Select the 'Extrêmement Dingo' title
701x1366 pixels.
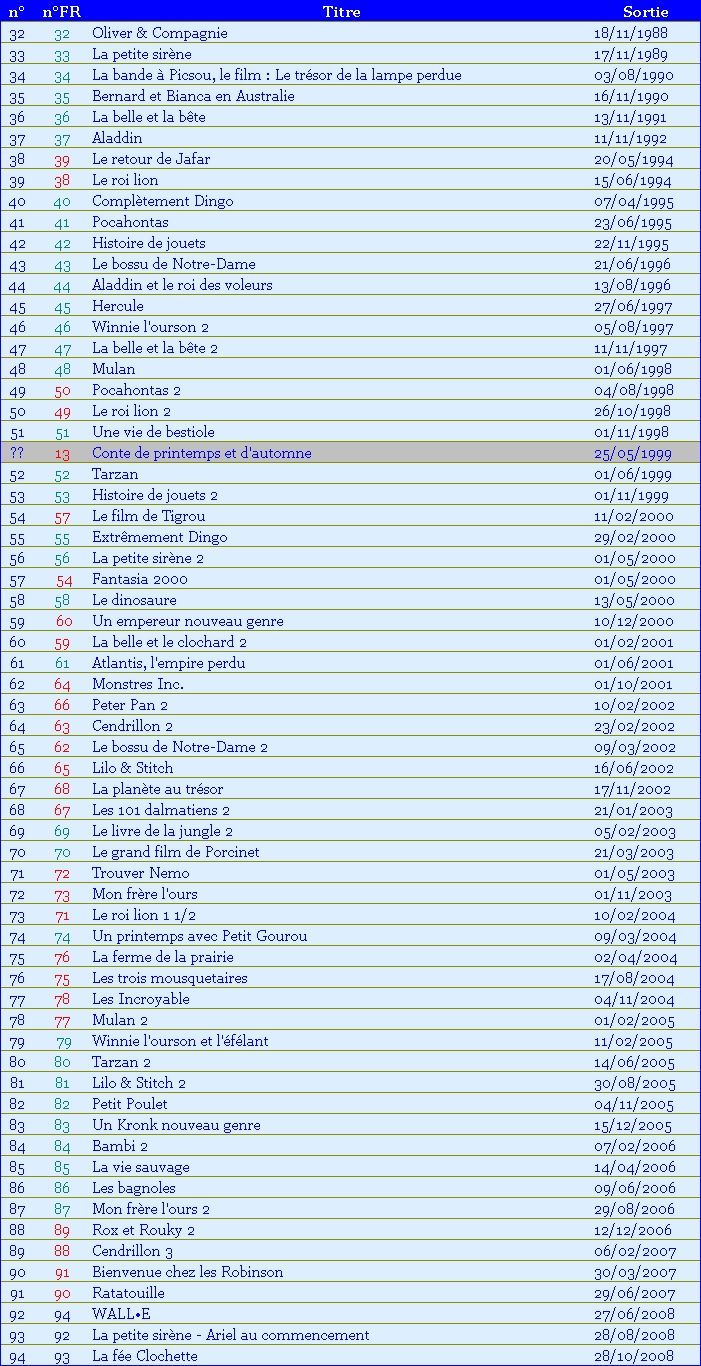click(x=160, y=537)
